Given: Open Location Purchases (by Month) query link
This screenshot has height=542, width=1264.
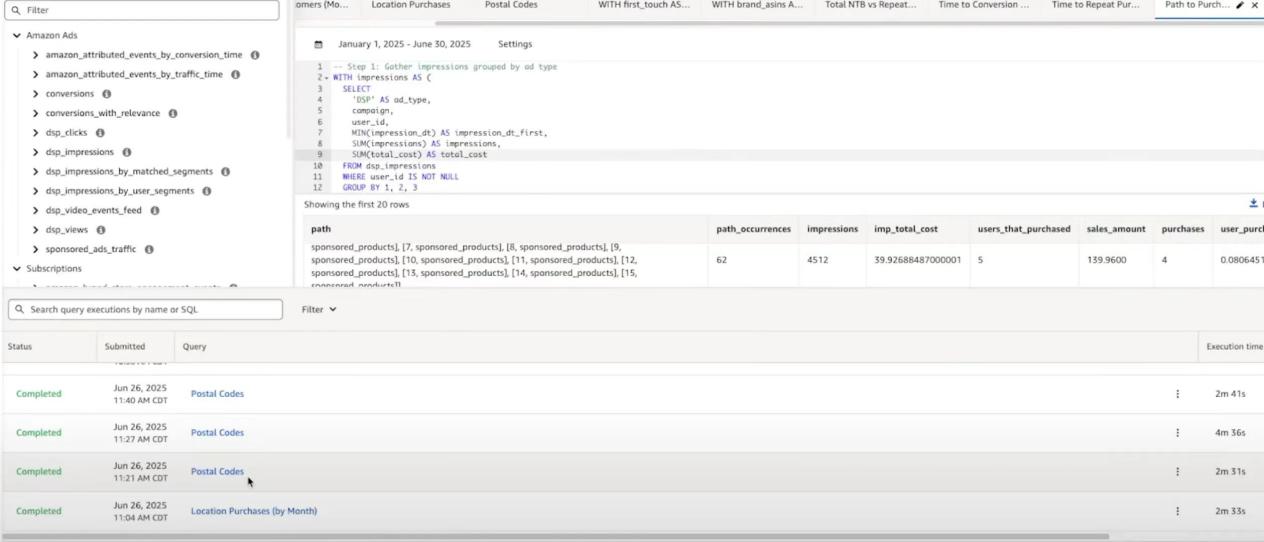Looking at the screenshot, I should (x=254, y=511).
